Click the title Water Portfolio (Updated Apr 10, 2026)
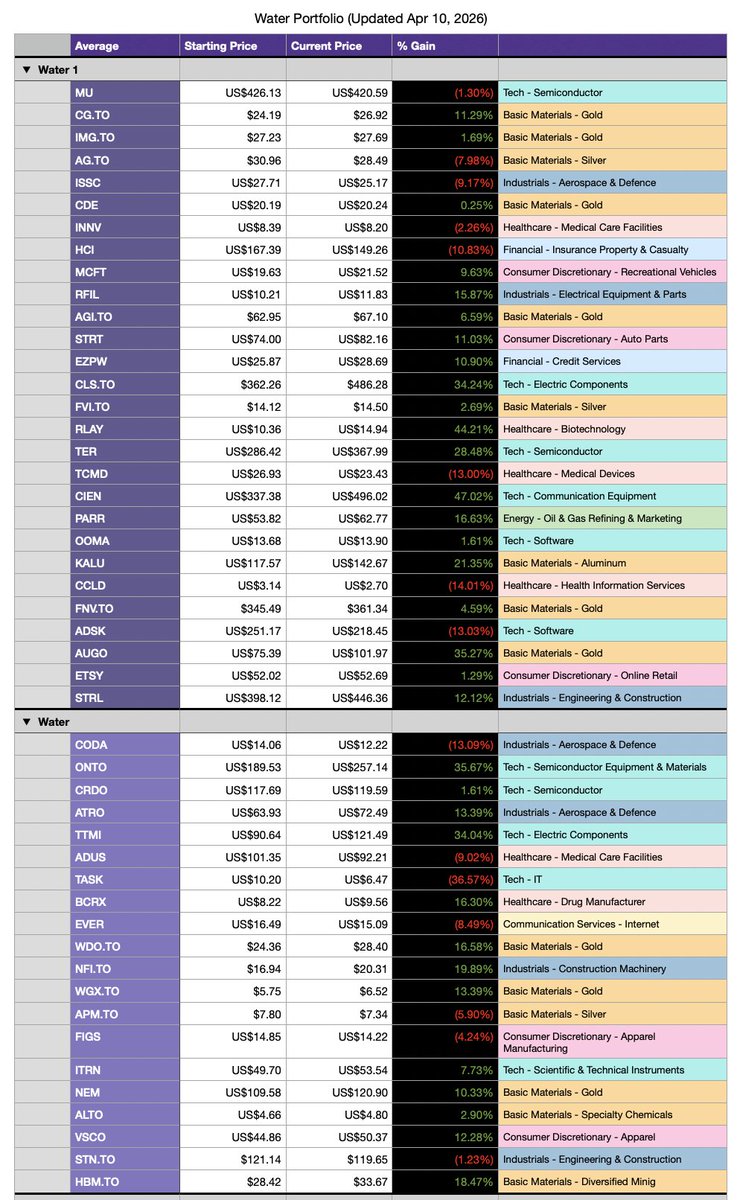Screen dimensions: 740x1200 click(x=370, y=18)
